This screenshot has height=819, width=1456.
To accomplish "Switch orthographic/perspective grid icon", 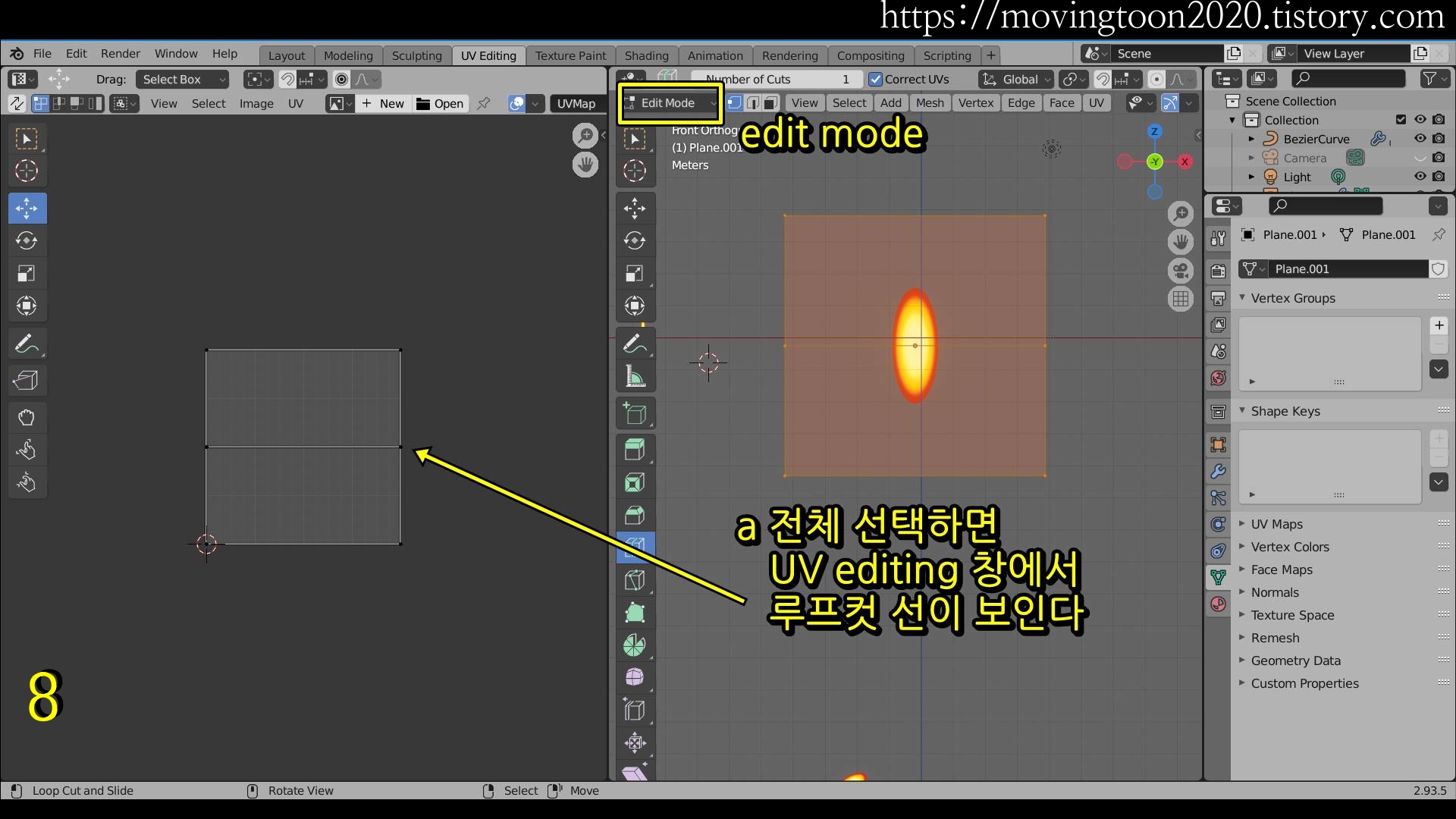I will 1181,300.
